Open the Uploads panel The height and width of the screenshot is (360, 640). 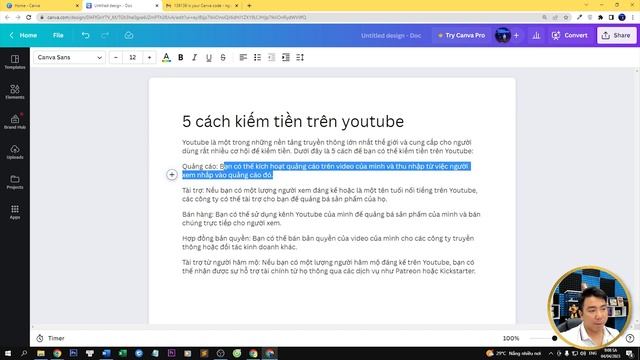point(15,152)
